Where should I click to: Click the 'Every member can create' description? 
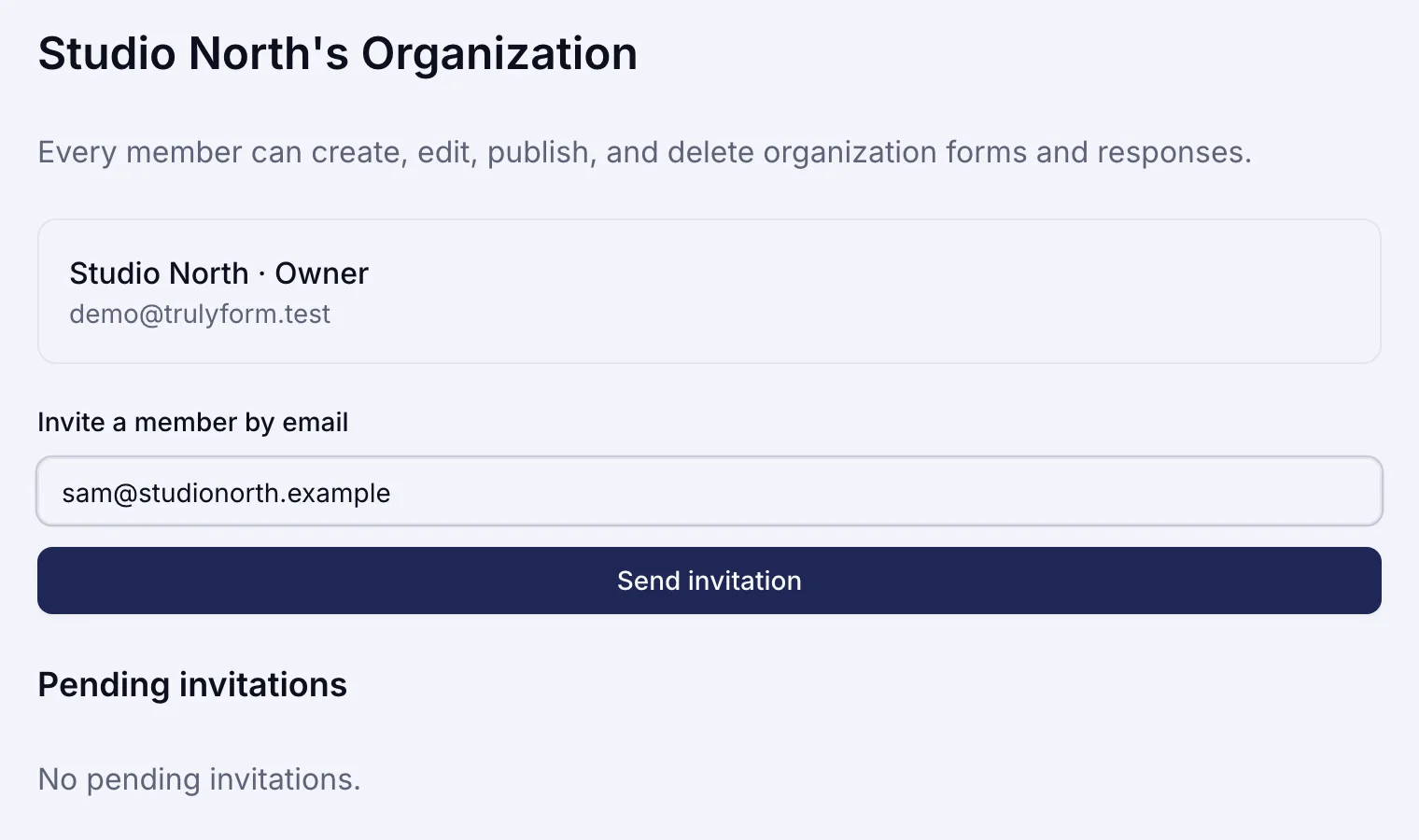point(644,152)
